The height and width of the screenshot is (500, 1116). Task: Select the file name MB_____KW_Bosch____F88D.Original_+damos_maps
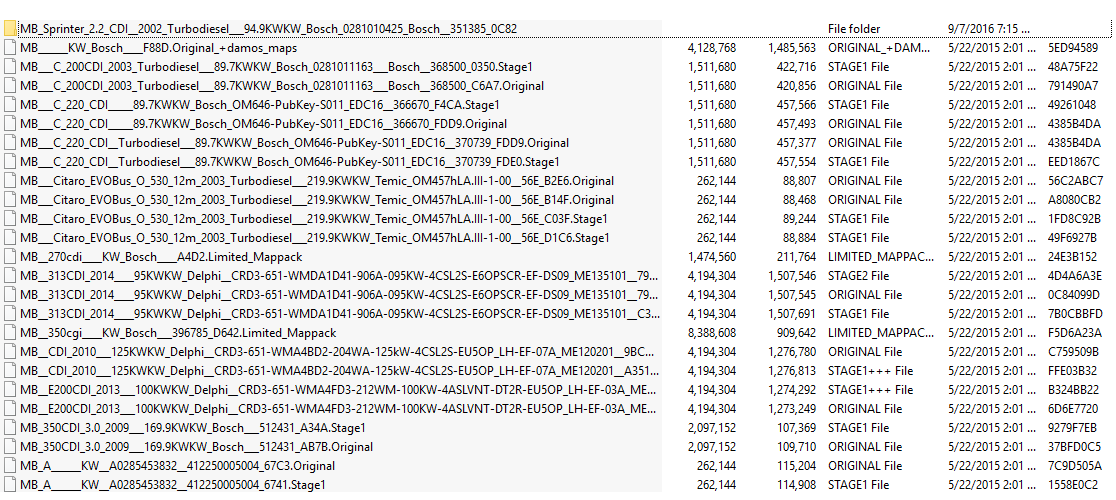click(x=159, y=48)
